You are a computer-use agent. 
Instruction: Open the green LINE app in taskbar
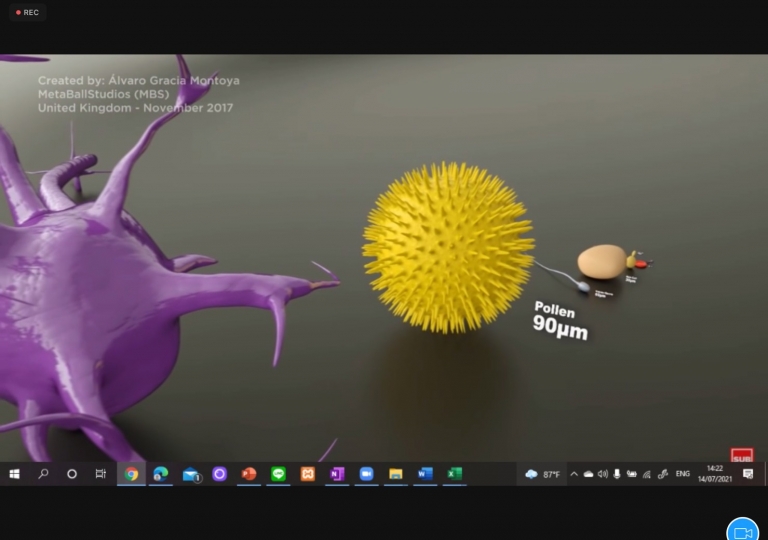tap(278, 474)
